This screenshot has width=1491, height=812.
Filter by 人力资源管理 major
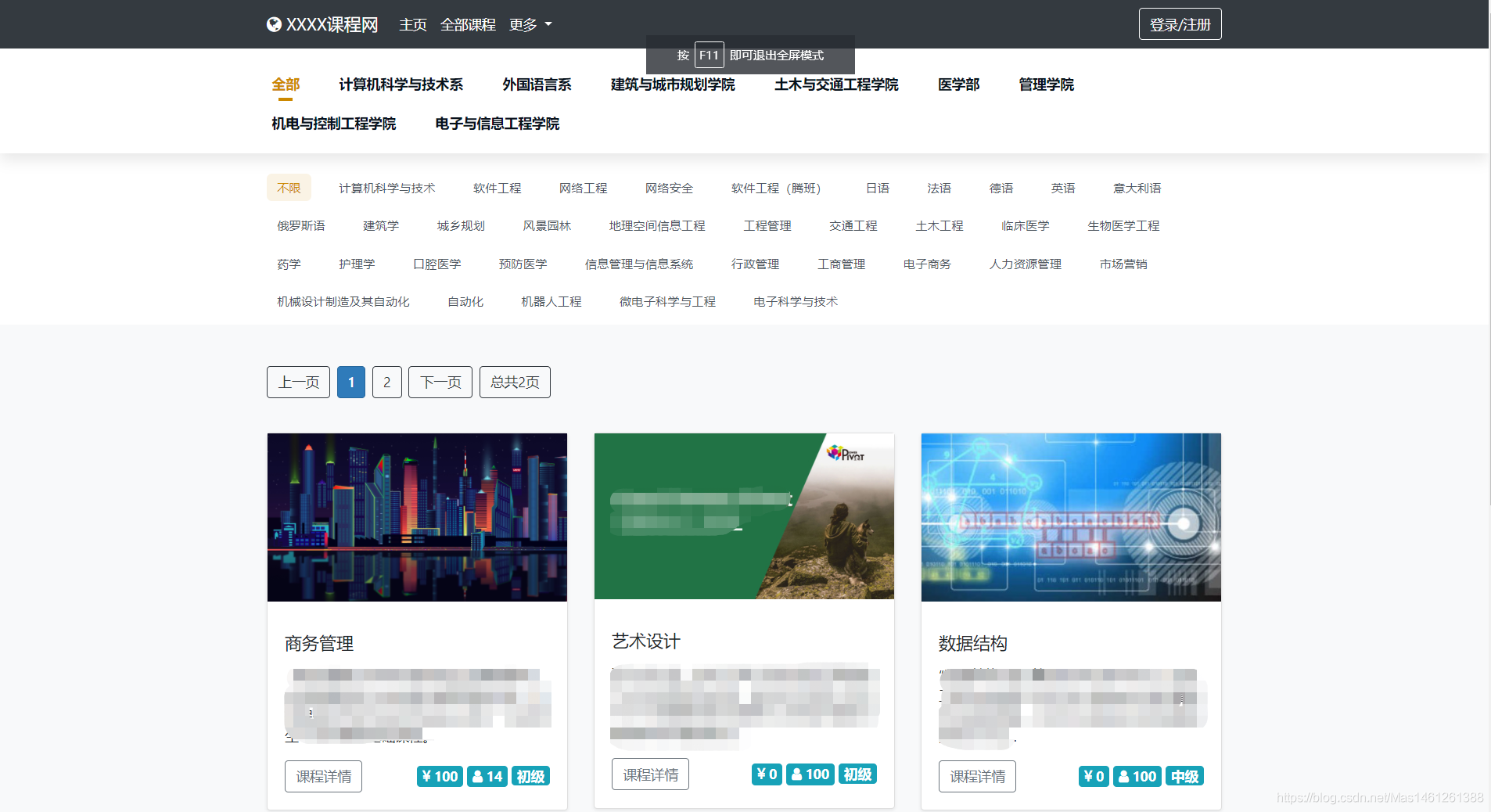coord(1026,264)
